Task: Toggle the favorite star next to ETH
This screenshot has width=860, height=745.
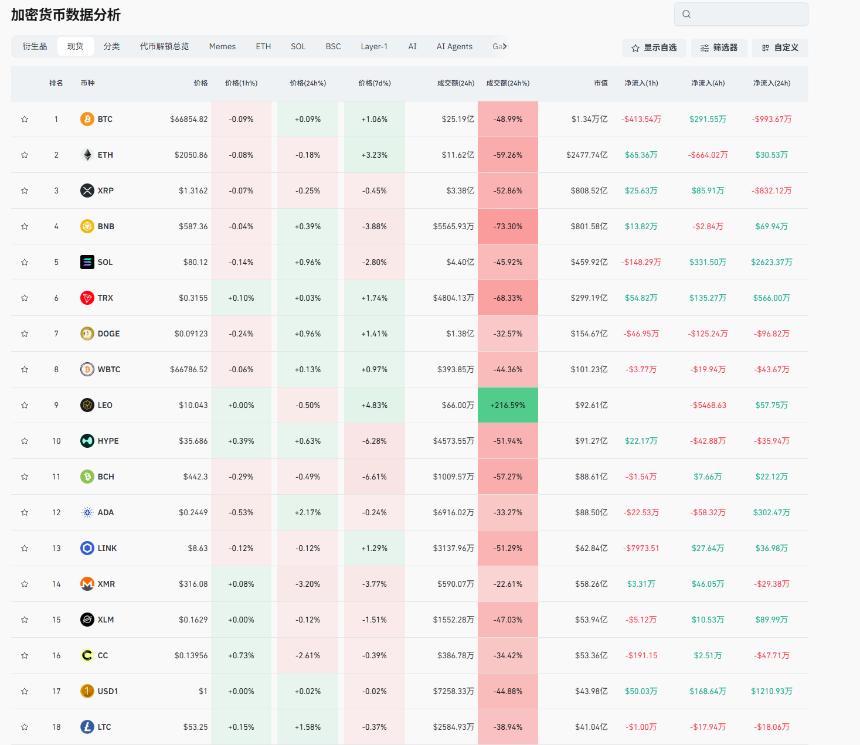Action: coord(24,154)
